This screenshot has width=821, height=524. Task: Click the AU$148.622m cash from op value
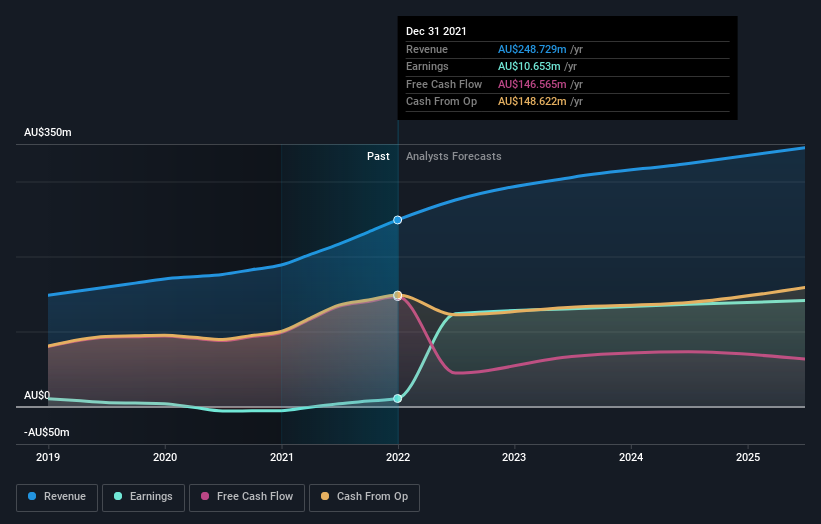point(532,102)
